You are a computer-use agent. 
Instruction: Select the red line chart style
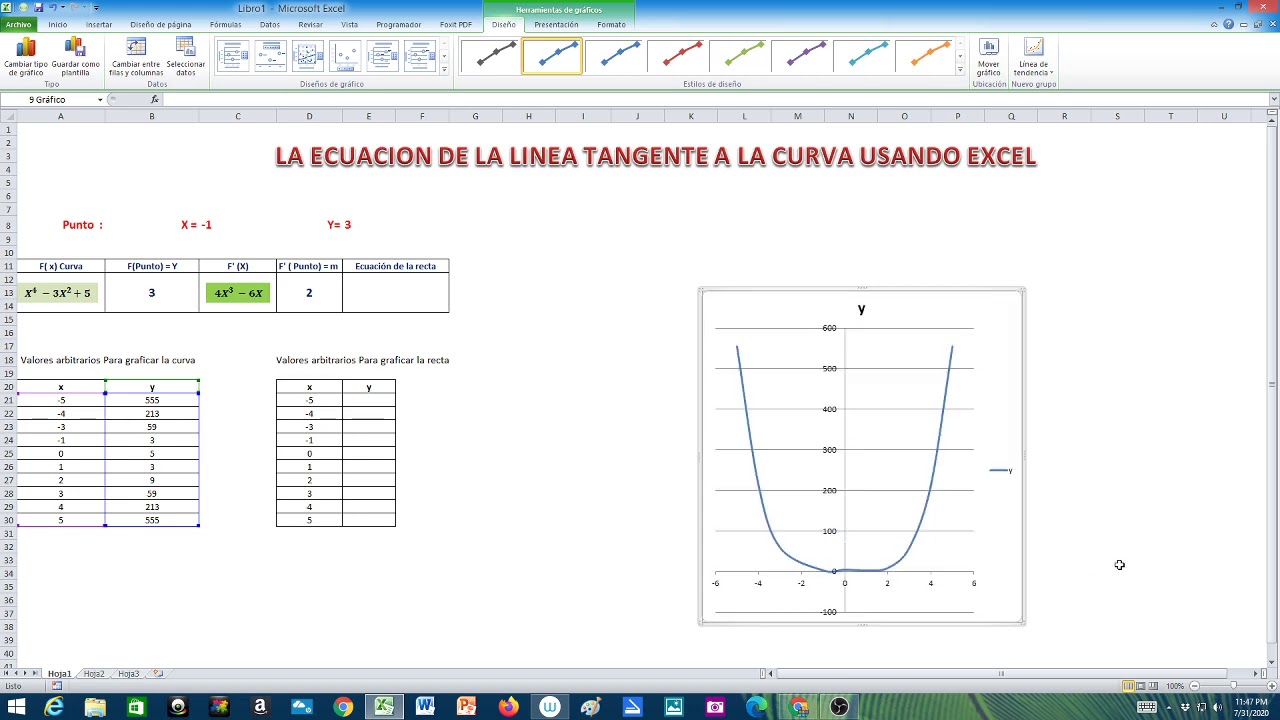(x=676, y=56)
